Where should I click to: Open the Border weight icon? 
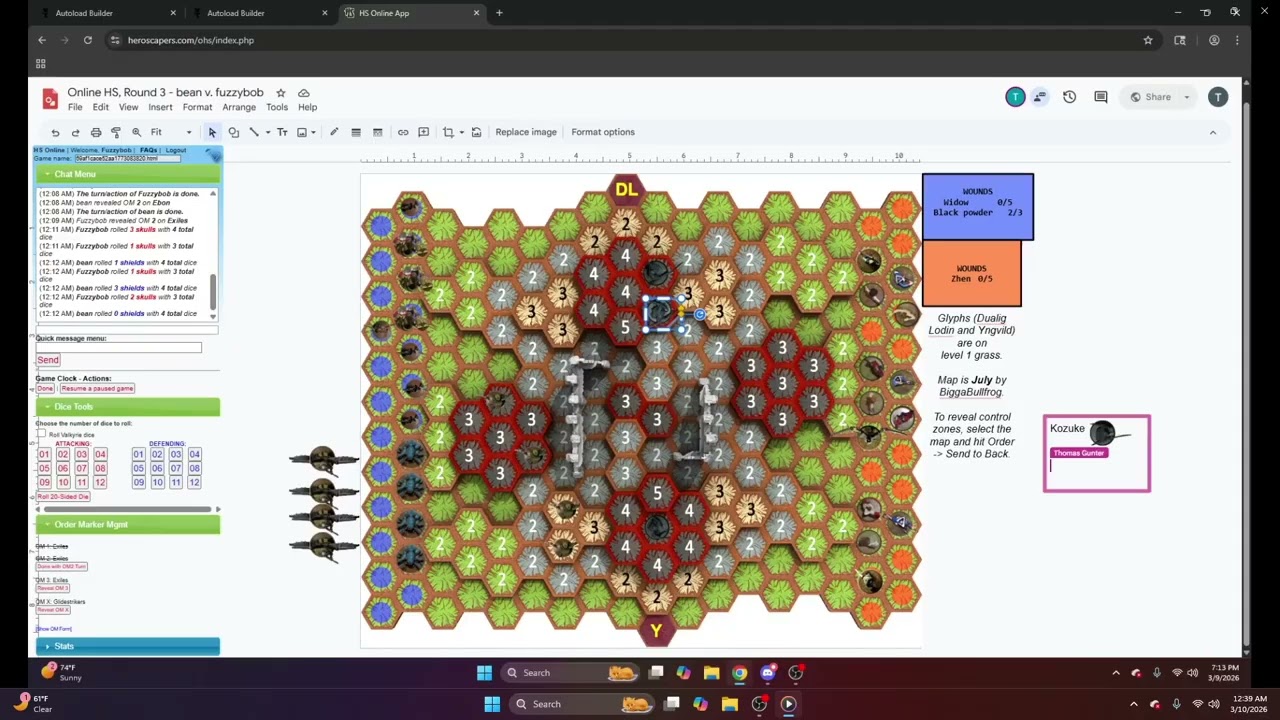pyautogui.click(x=355, y=132)
